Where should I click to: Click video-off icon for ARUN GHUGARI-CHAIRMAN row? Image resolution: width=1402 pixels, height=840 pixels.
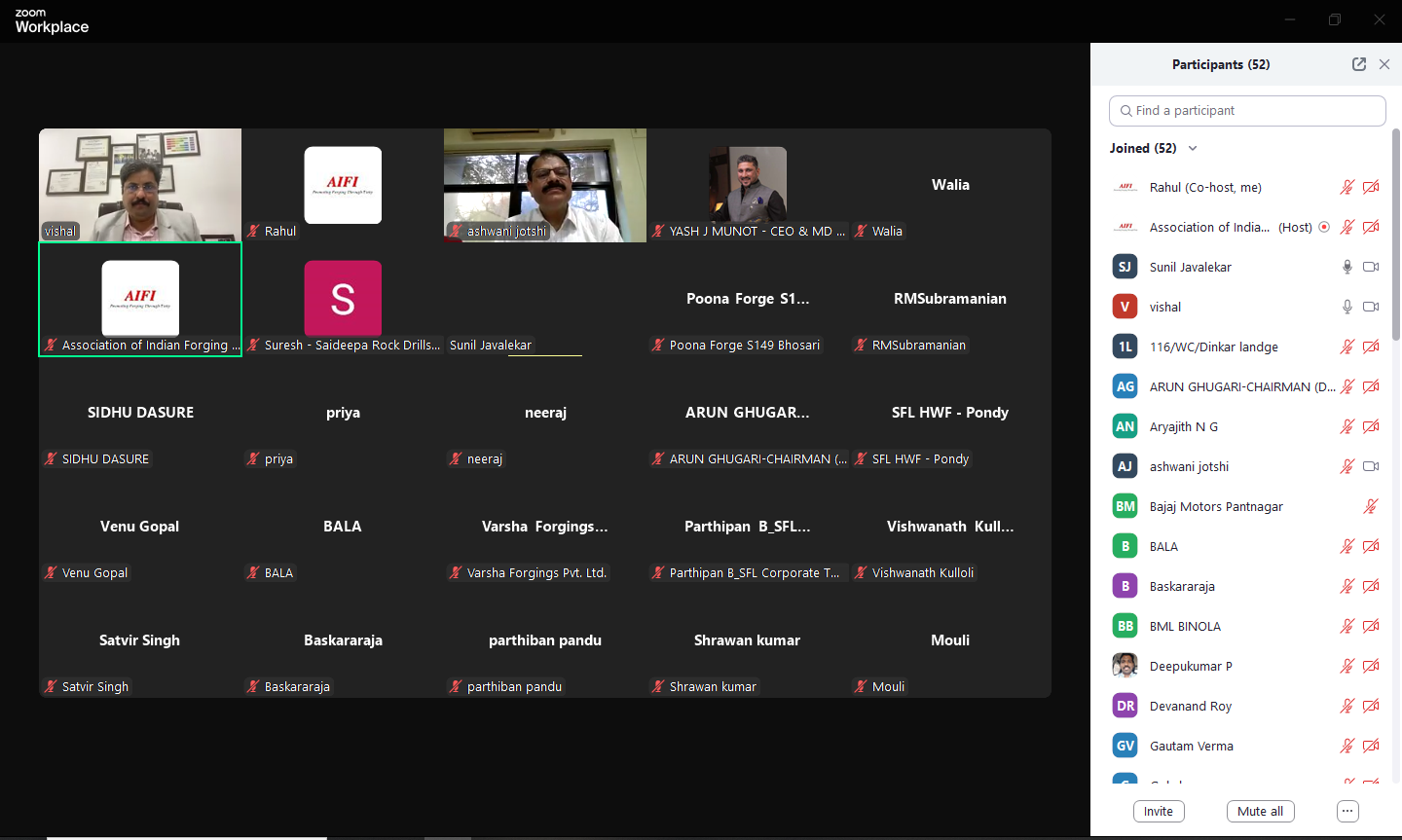pyautogui.click(x=1371, y=386)
